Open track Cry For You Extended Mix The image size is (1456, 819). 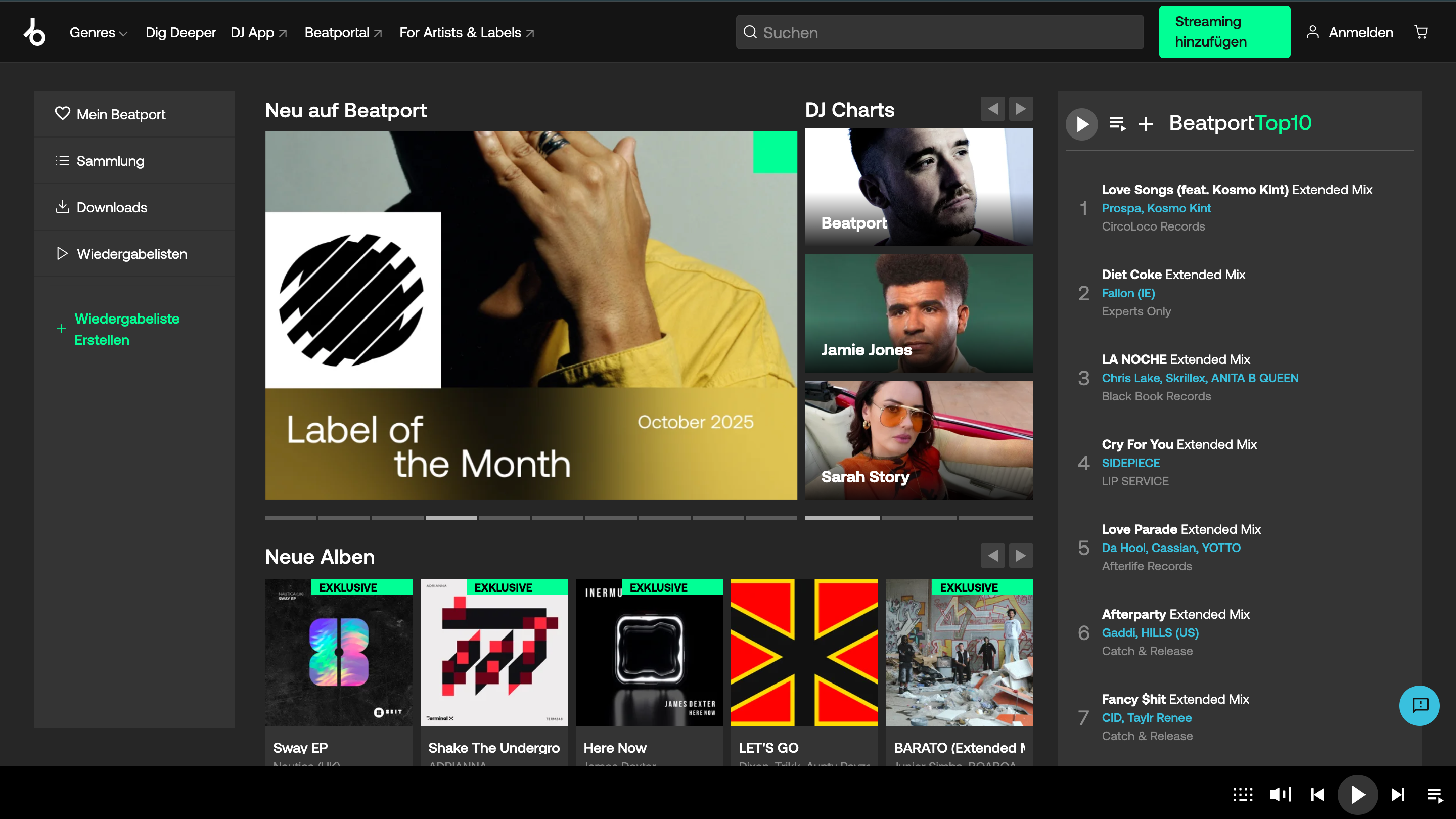(x=1179, y=444)
